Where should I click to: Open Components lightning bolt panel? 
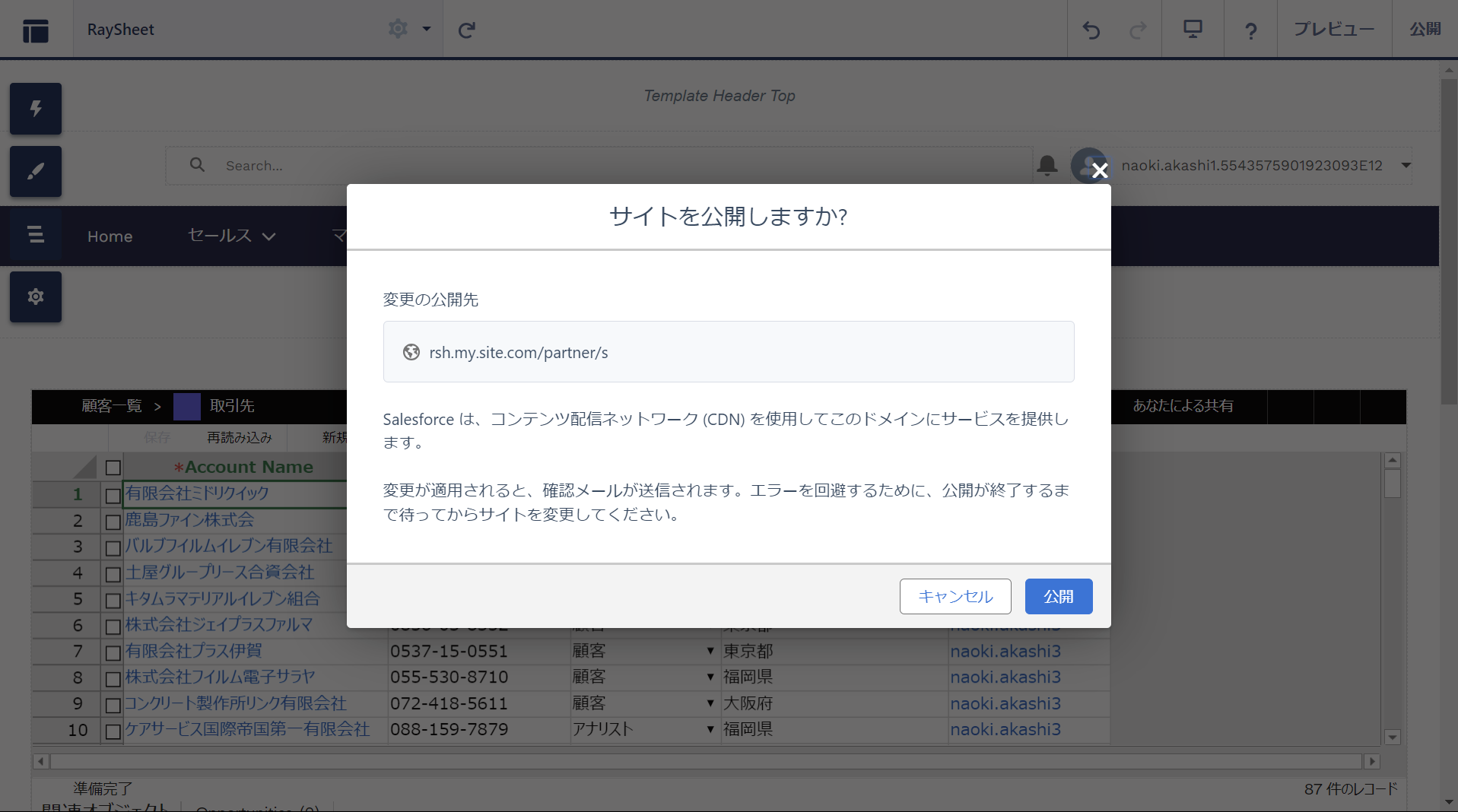36,109
